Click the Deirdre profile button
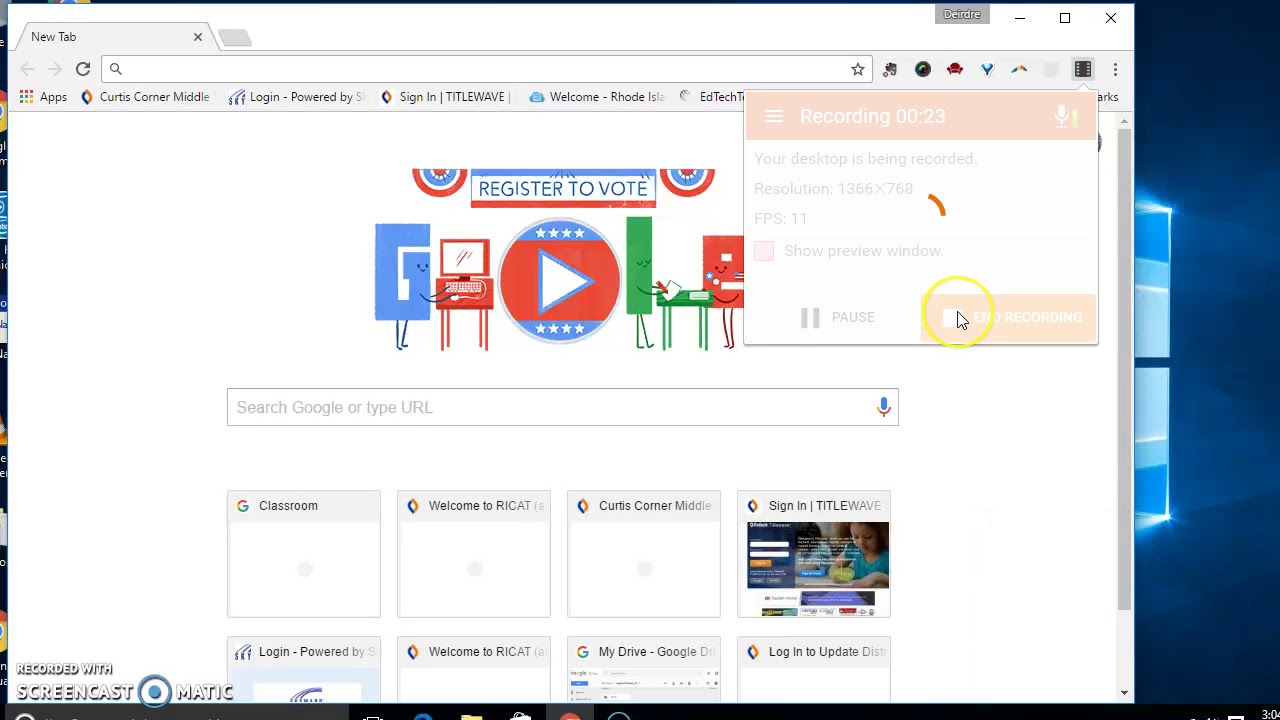 click(962, 14)
